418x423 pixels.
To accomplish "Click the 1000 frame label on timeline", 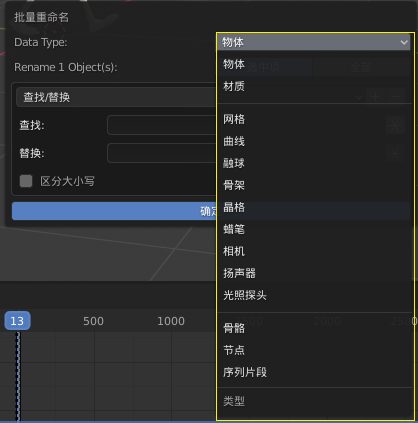I will (171, 321).
